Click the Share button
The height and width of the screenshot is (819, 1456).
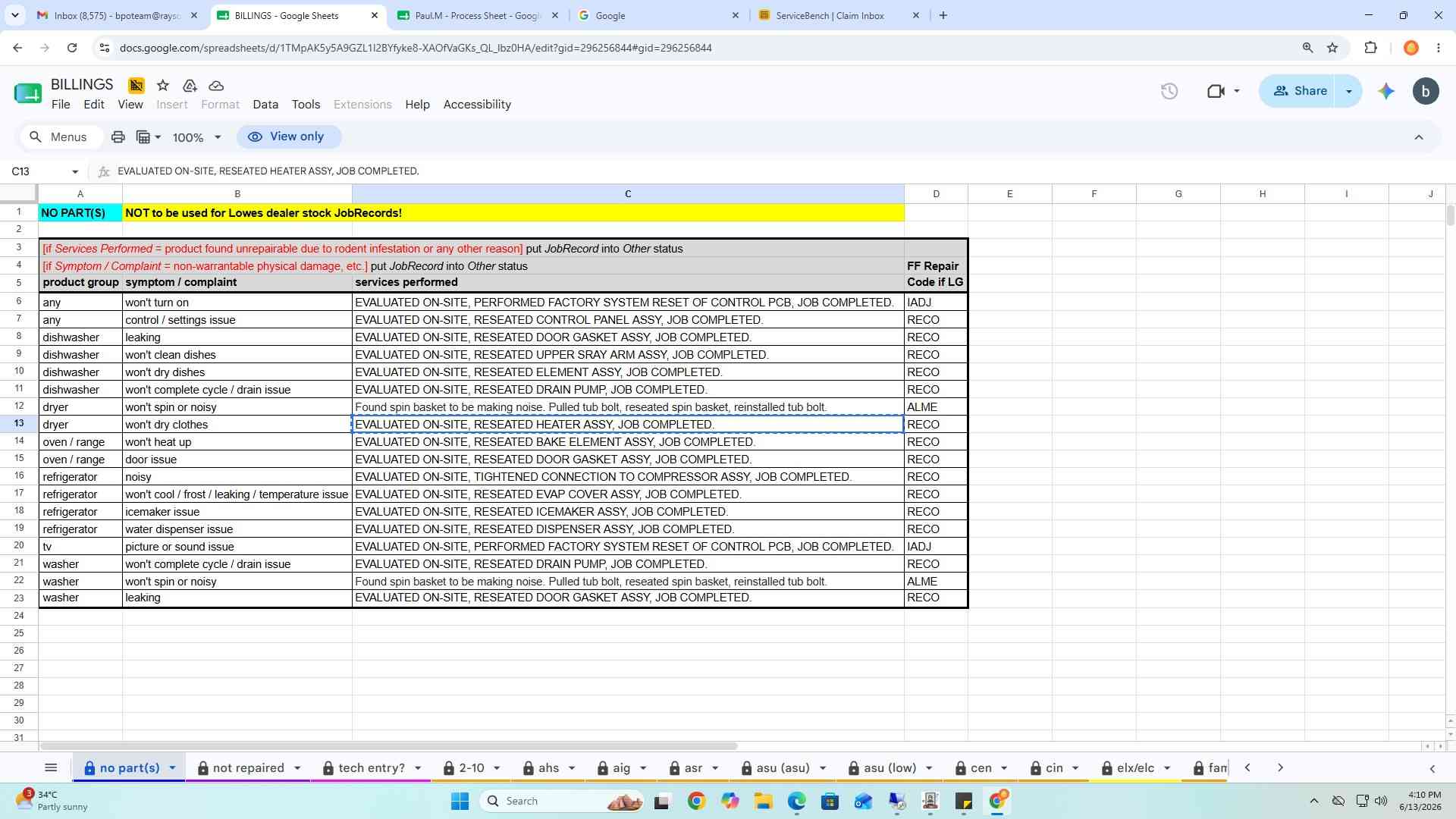click(1300, 91)
